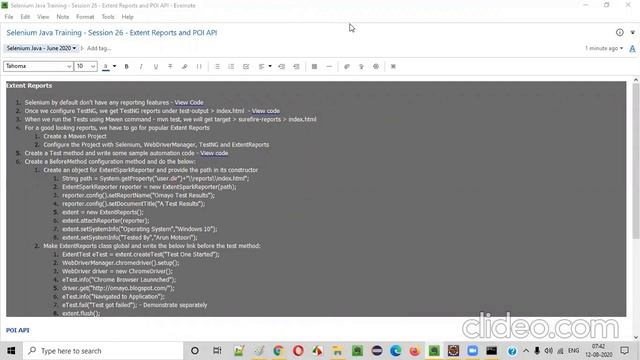Open the File menu
This screenshot has height=360, width=640.
coord(9,17)
